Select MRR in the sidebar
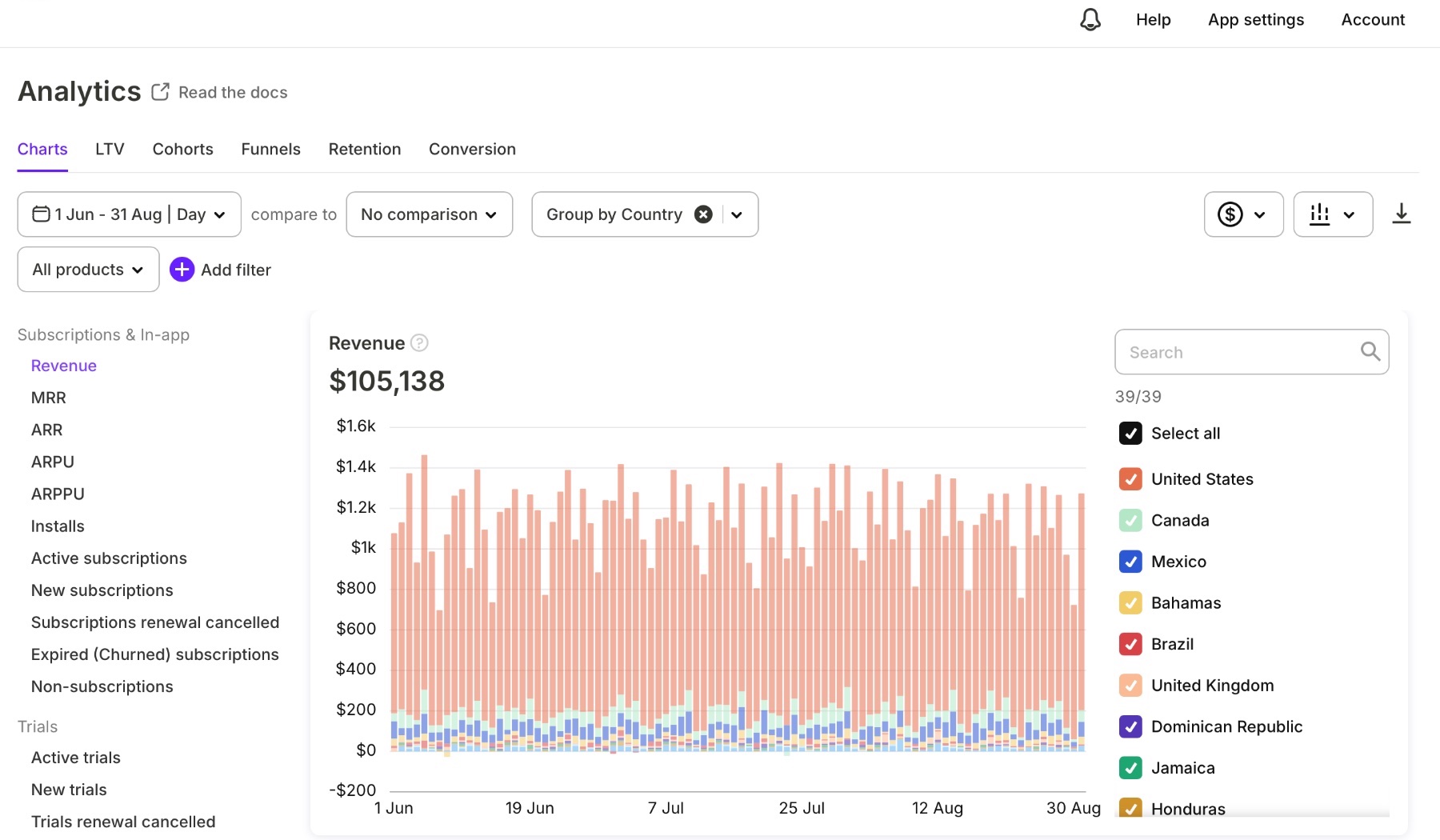 pyautogui.click(x=49, y=398)
